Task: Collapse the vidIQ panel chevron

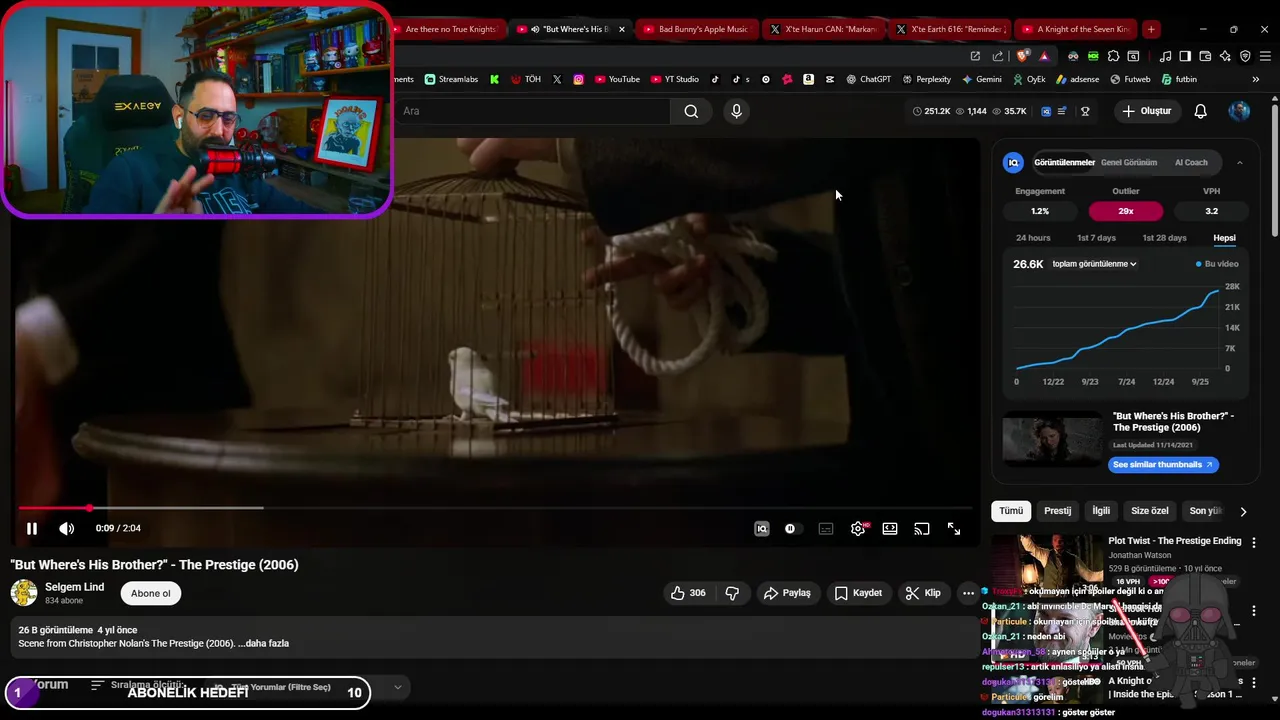Action: coord(1239,162)
